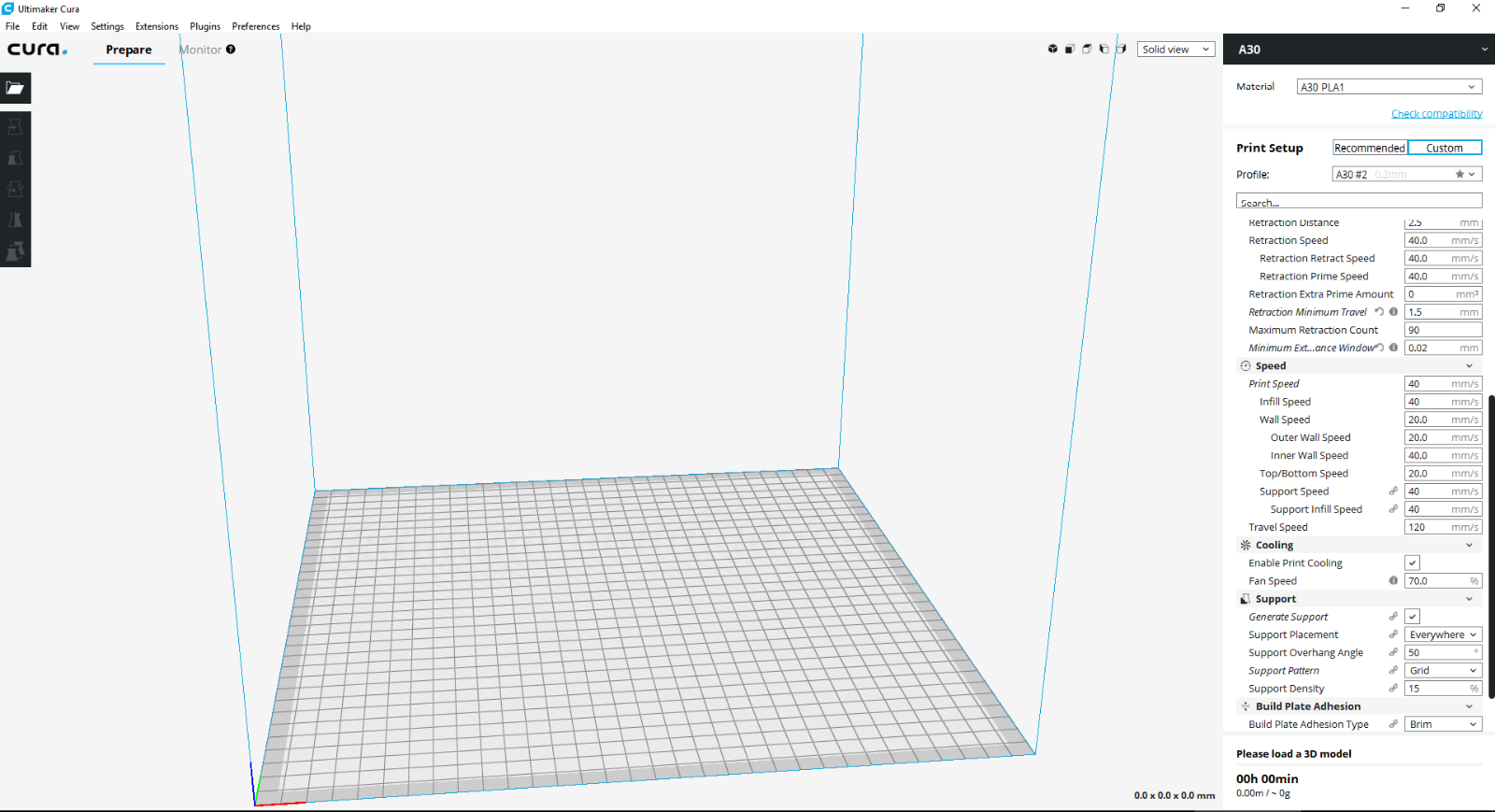Viewport: 1495px width, 812px height.
Task: Click the Check compatibility link
Action: [x=1436, y=114]
